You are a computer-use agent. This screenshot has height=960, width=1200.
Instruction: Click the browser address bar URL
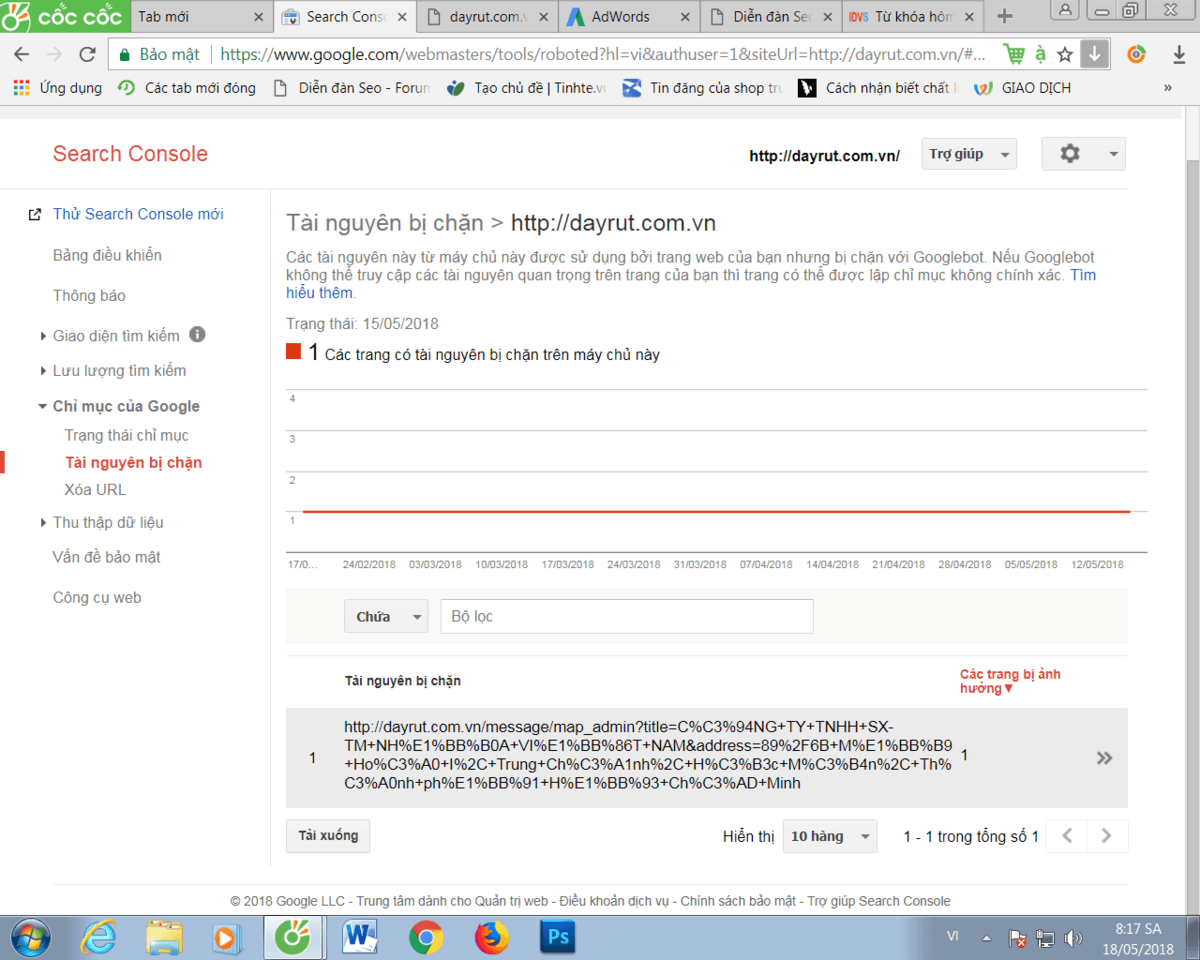click(602, 54)
